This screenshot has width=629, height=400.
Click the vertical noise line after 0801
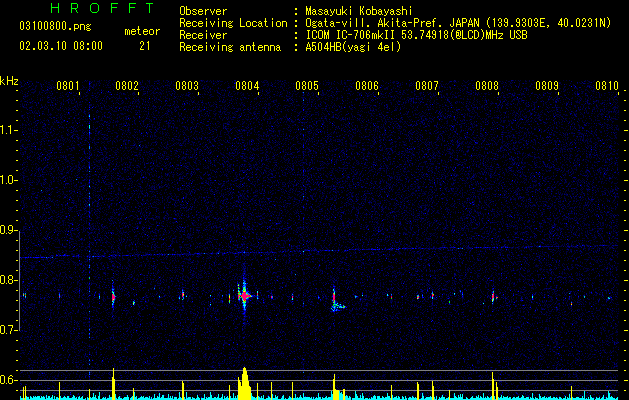click(x=89, y=227)
